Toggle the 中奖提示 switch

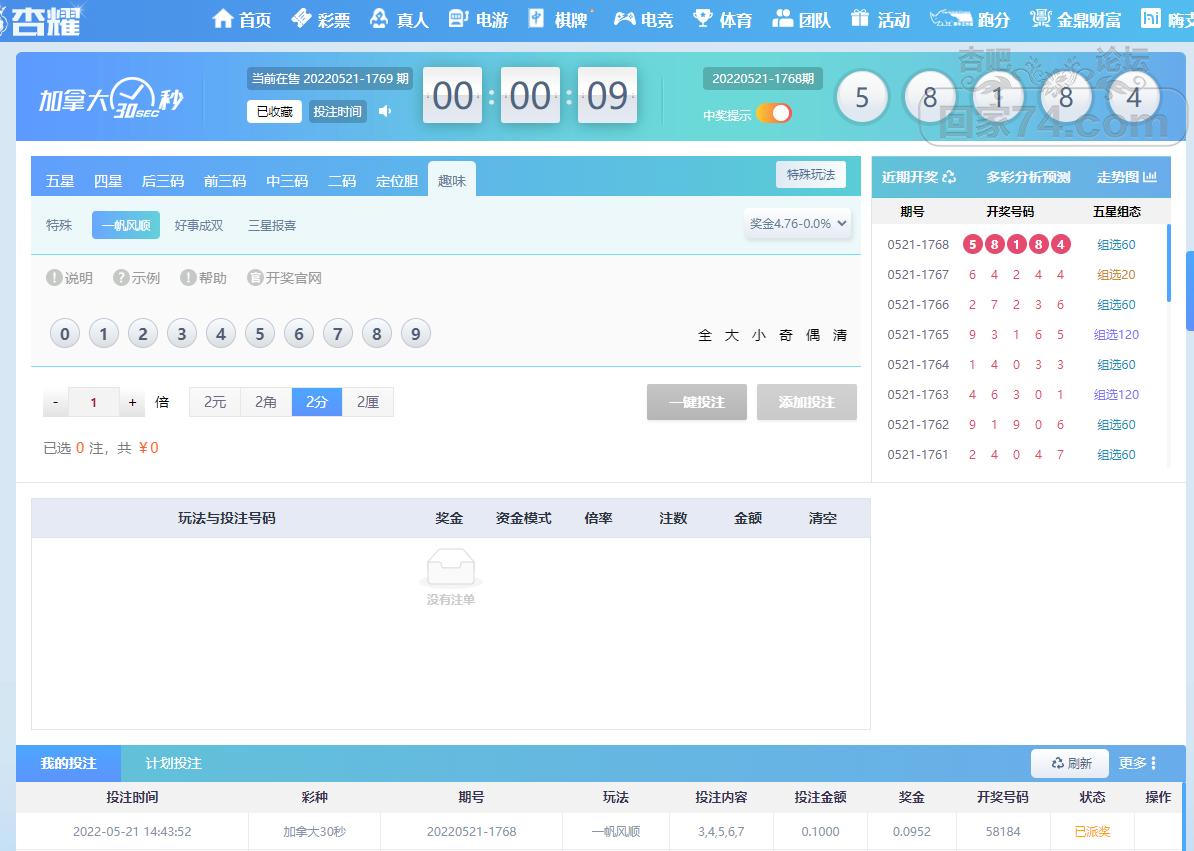(775, 113)
